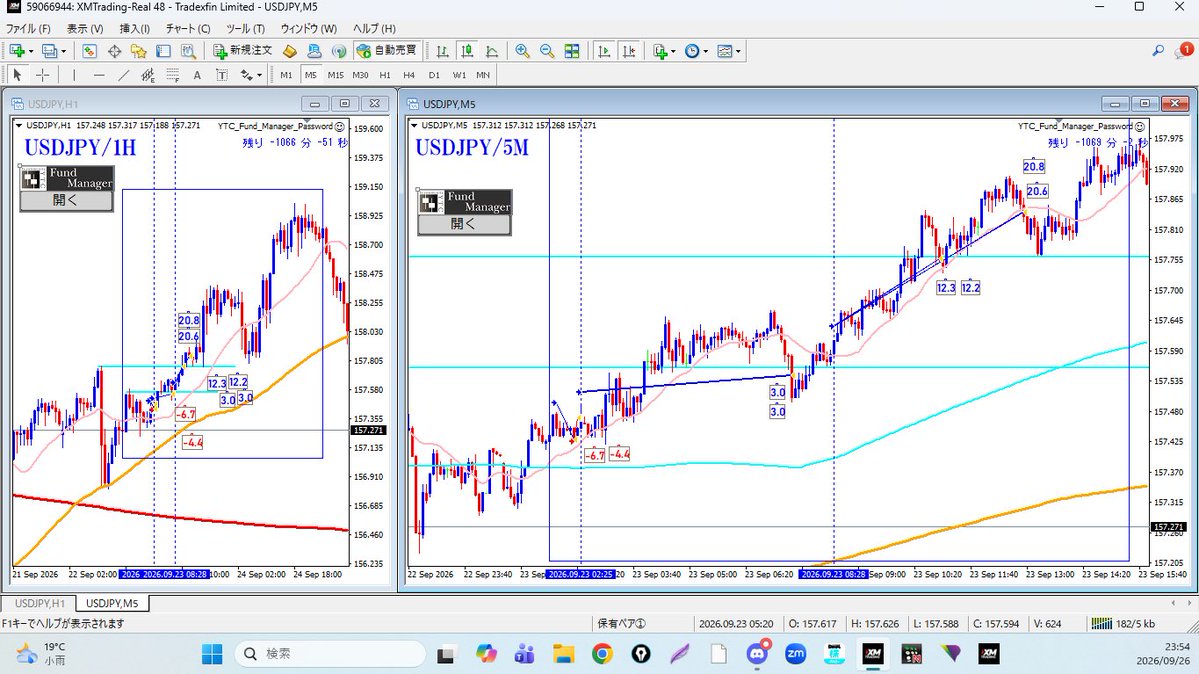Open the ファイル (F) menu
The image size is (1199, 674).
pyautogui.click(x=28, y=28)
